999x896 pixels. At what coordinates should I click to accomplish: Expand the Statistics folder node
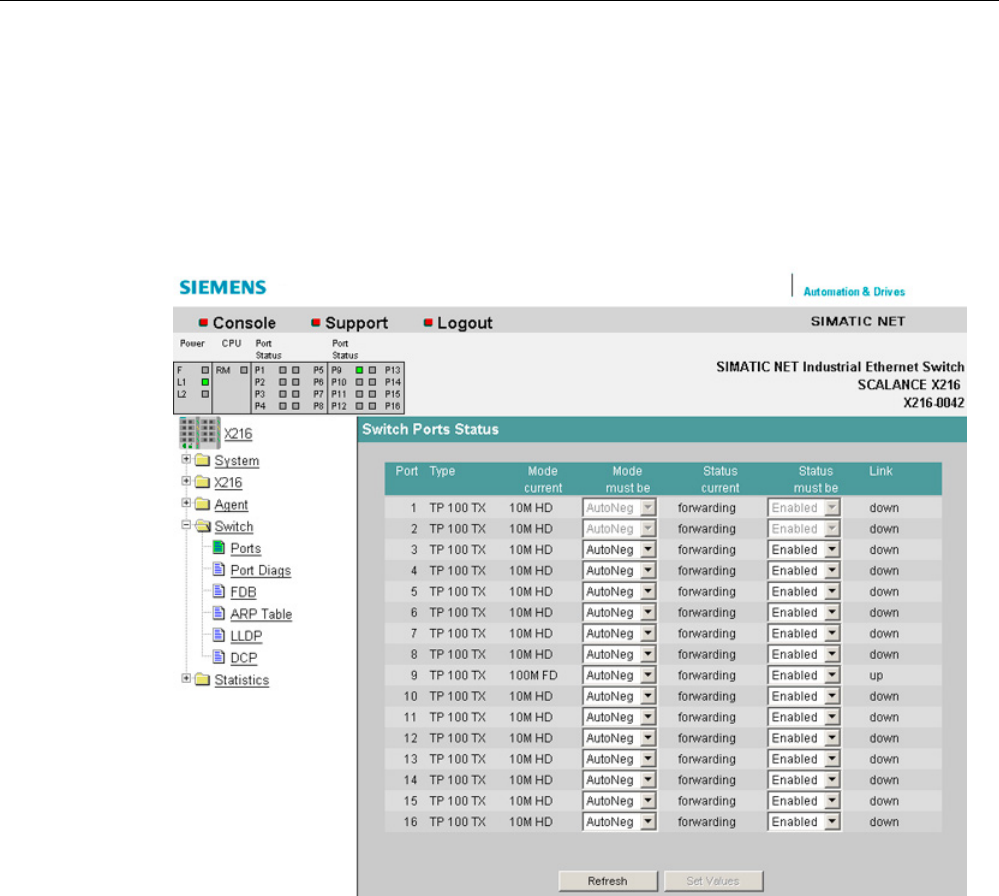coord(186,679)
